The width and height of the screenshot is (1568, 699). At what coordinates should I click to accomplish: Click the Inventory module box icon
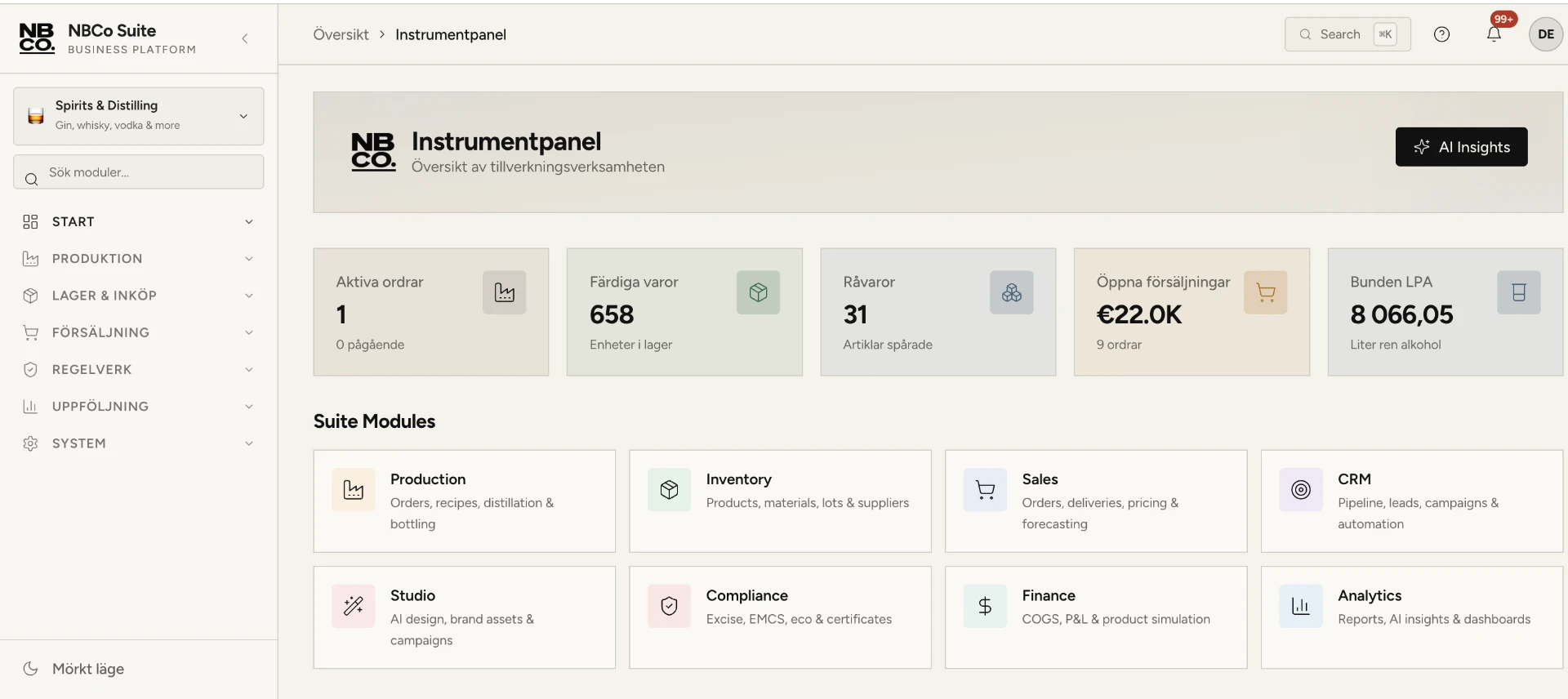tap(669, 490)
